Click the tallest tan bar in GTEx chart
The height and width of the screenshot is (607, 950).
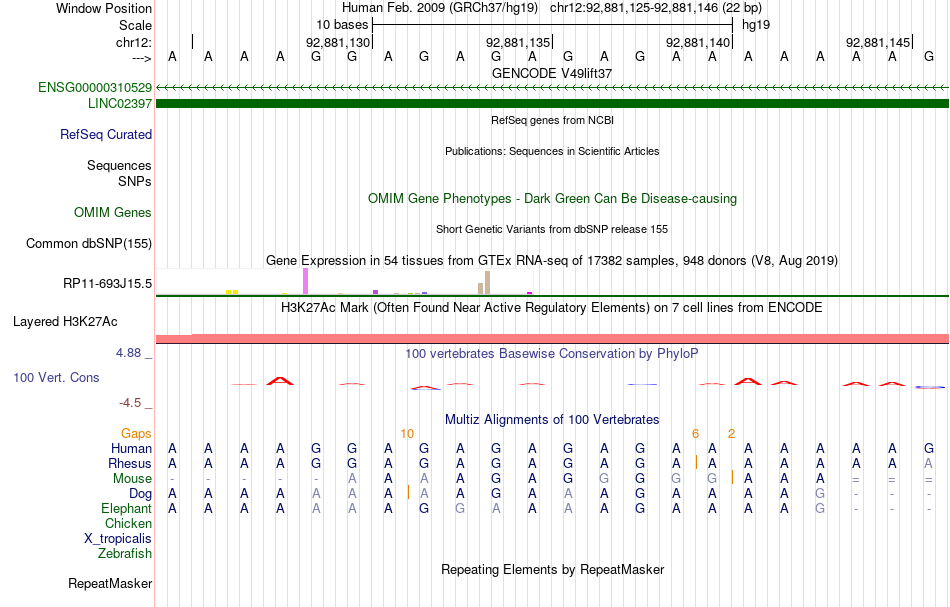point(487,282)
